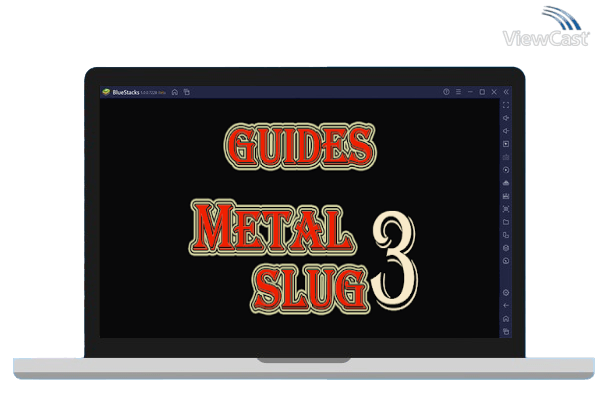Minimize the BlueStacks window
602x414 pixels.
coord(470,92)
